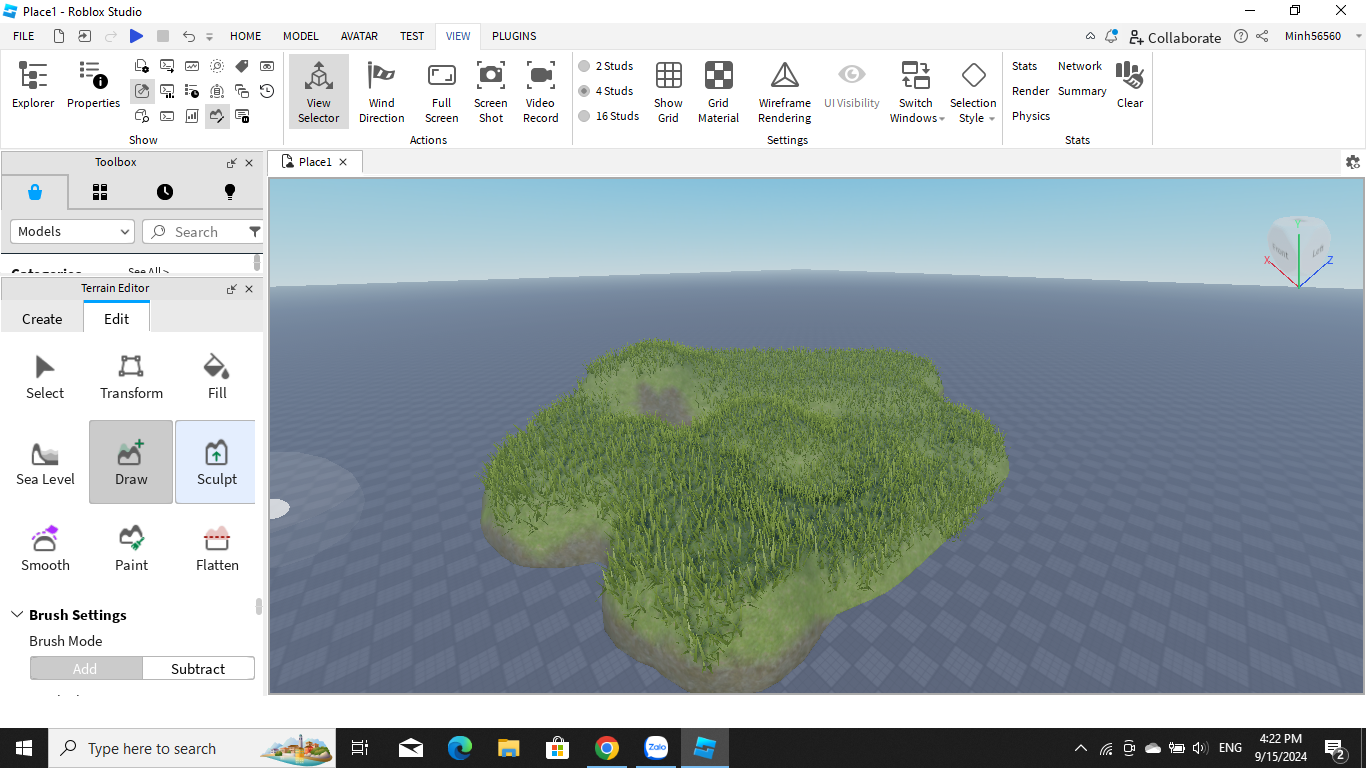1366x768 pixels.
Task: Open the Explorer panel
Action: (33, 85)
